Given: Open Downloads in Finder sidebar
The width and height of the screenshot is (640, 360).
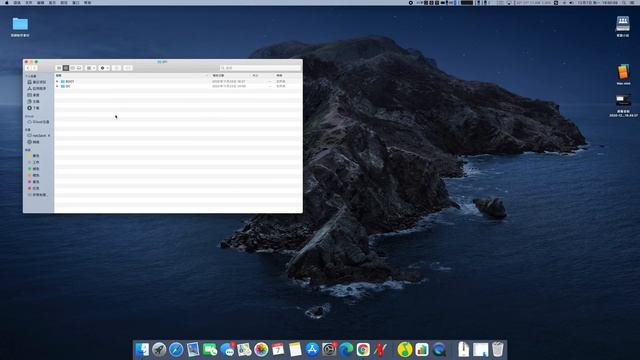Looking at the screenshot, I should (33, 108).
